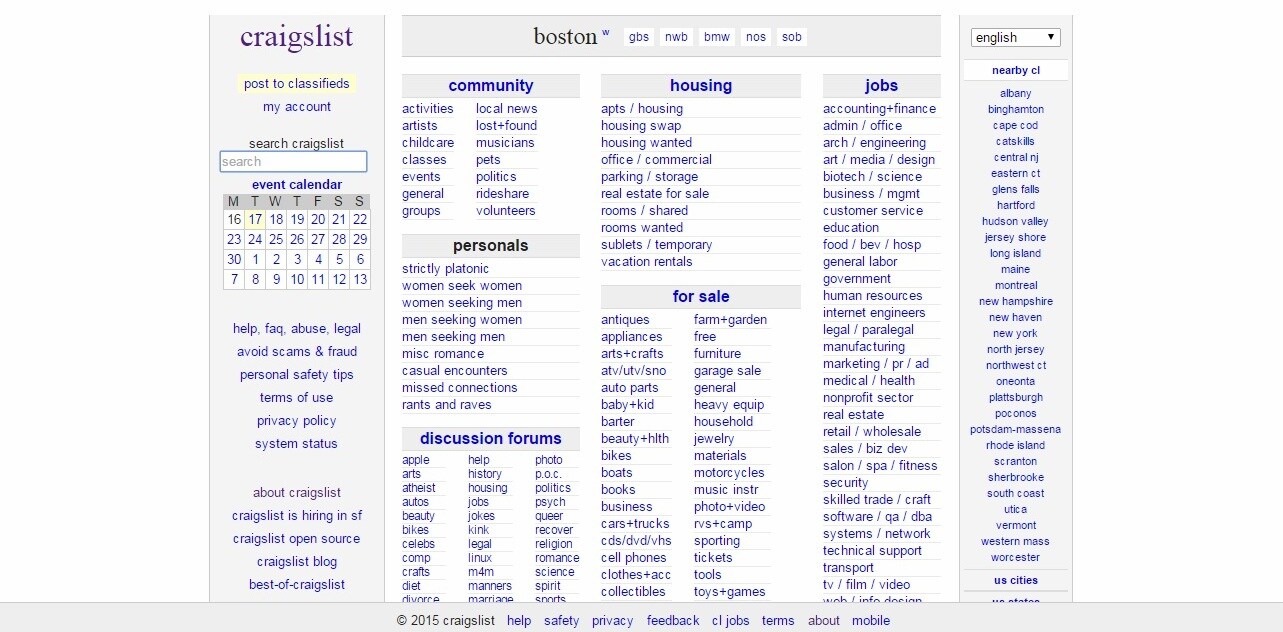The image size is (1283, 632).
Task: Open the free for sale category
Action: point(705,337)
